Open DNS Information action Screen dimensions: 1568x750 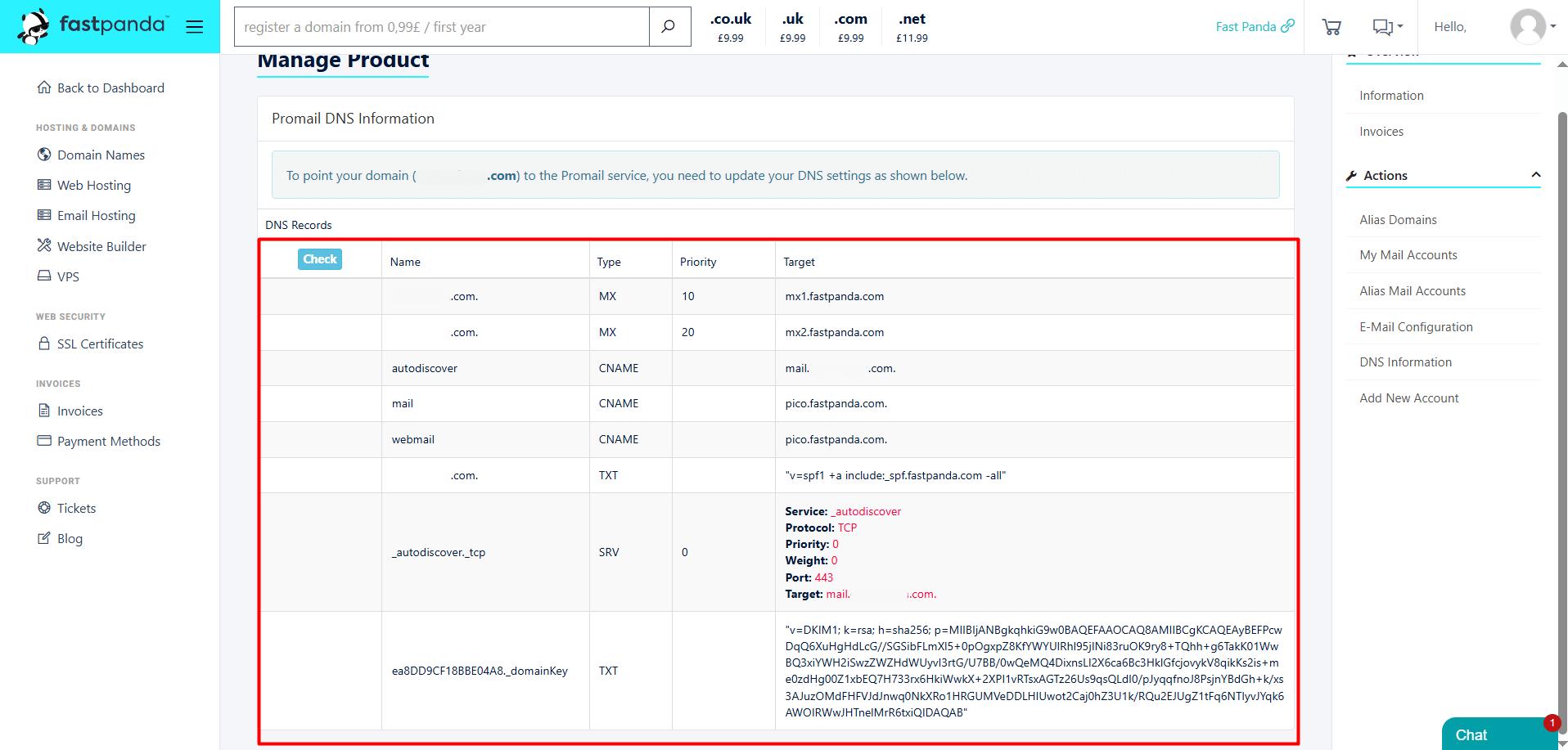[x=1405, y=362]
